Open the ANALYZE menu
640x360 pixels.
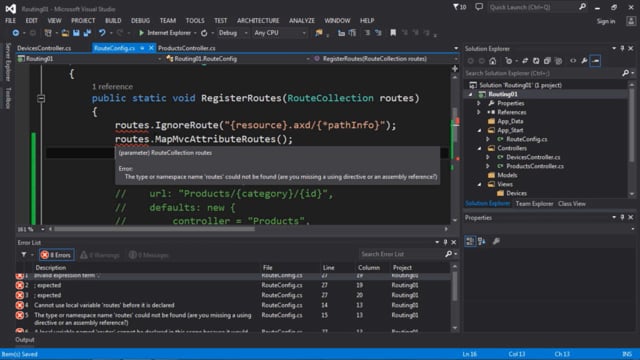(302, 20)
